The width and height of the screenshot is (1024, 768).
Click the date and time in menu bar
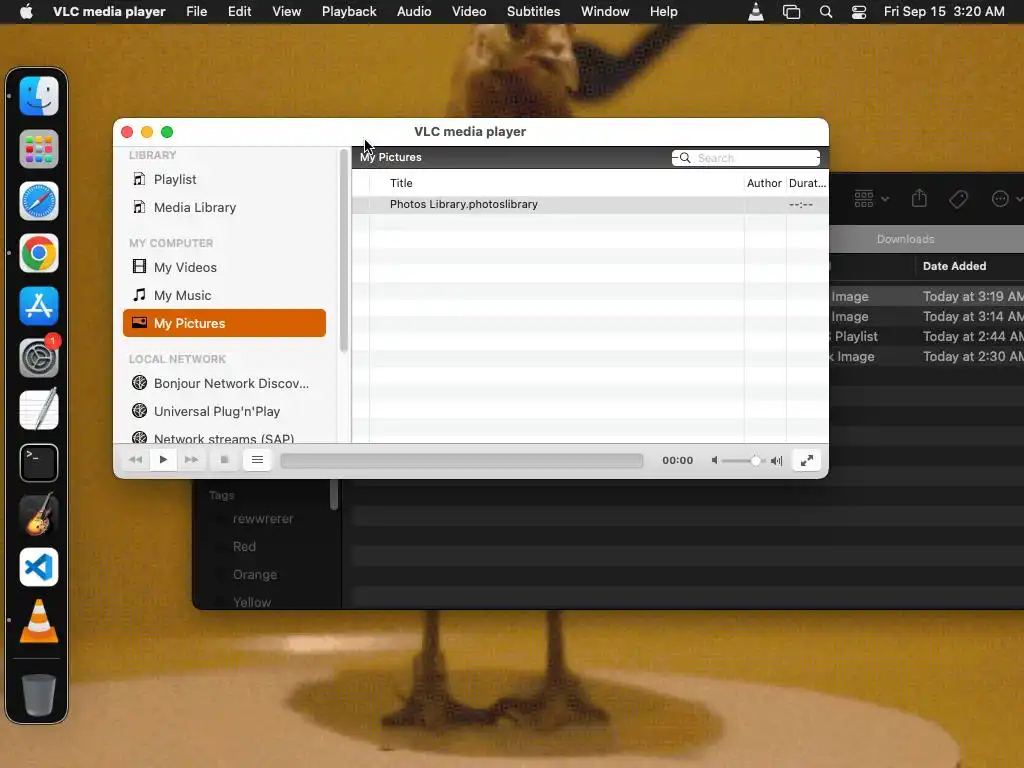point(944,12)
